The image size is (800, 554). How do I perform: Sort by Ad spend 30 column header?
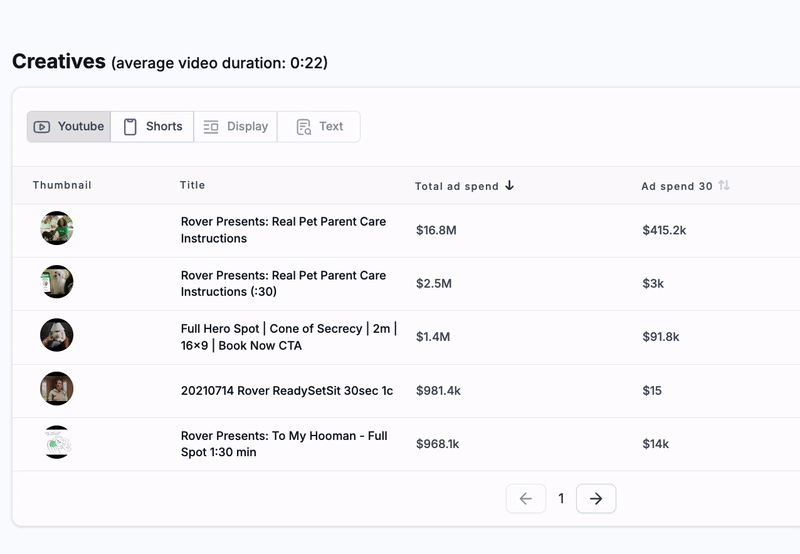click(x=677, y=186)
